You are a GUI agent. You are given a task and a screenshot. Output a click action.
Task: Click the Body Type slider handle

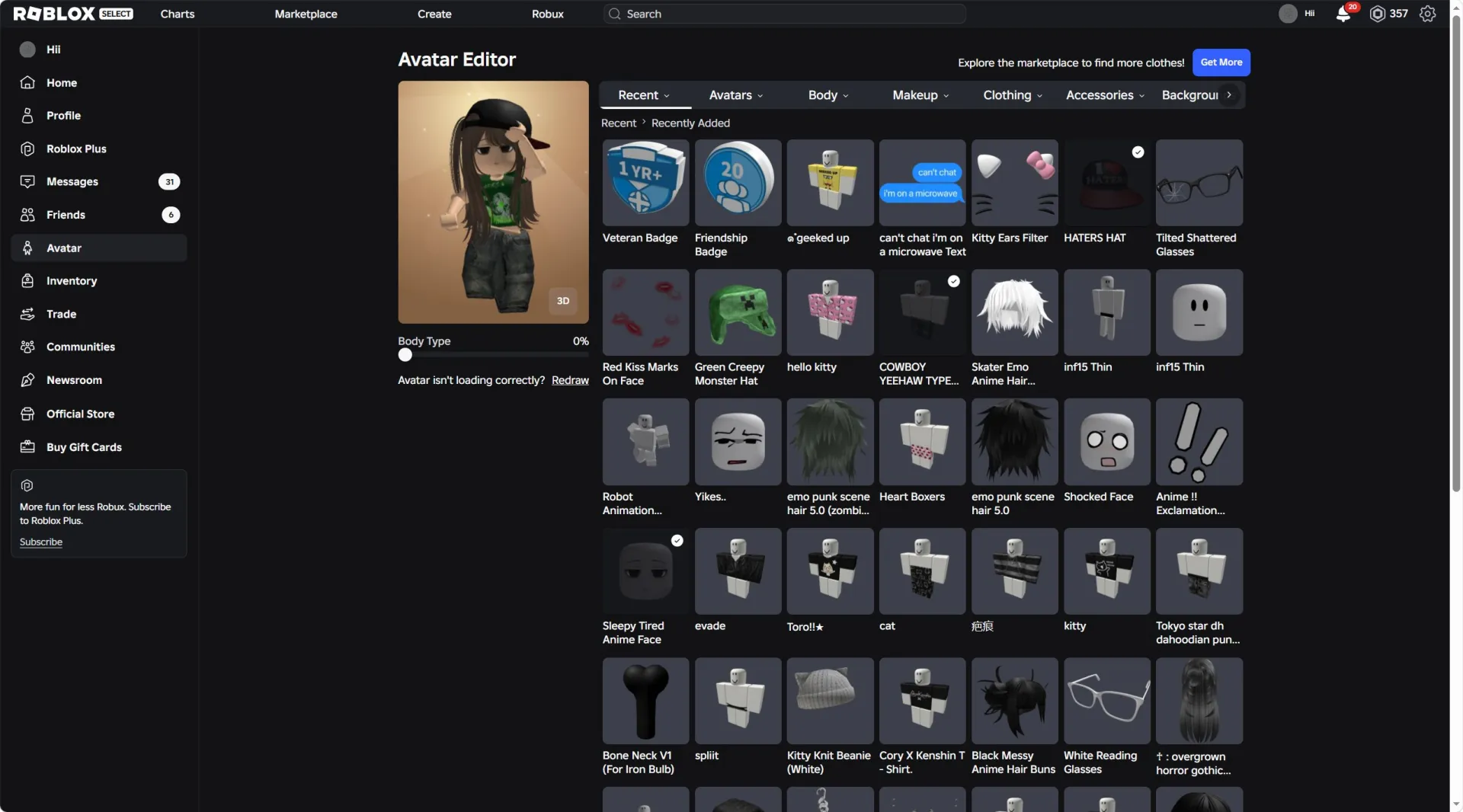point(405,355)
